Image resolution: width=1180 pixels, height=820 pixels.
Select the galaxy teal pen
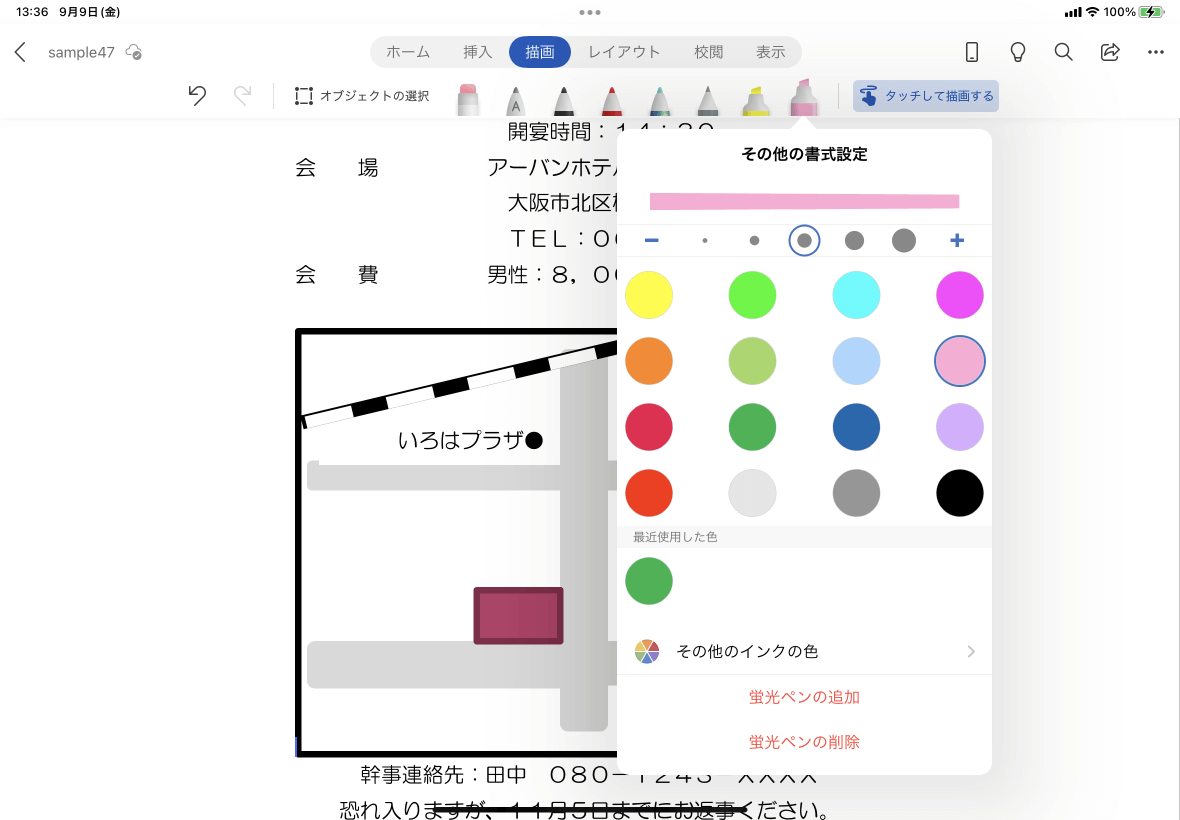[659, 100]
